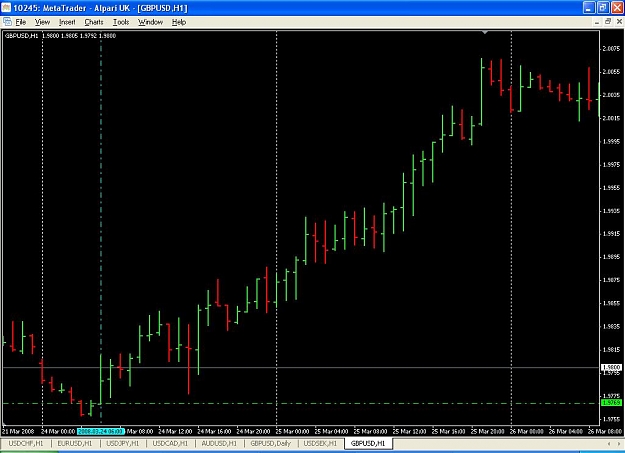Switch to the USDCHF,H1 chart tab
625x453 pixels.
[26, 443]
